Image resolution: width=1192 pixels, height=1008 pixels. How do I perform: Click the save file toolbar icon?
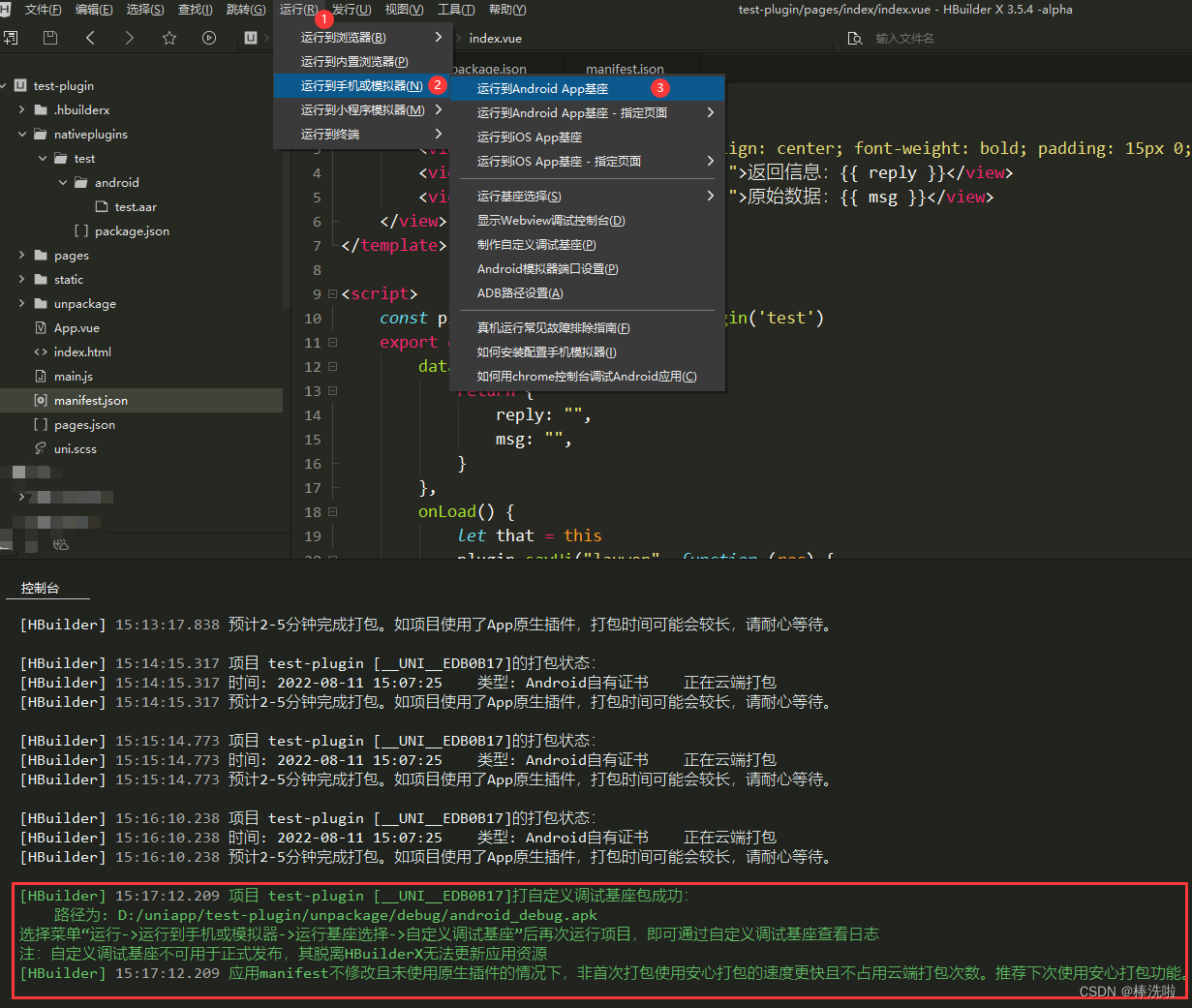(50, 38)
